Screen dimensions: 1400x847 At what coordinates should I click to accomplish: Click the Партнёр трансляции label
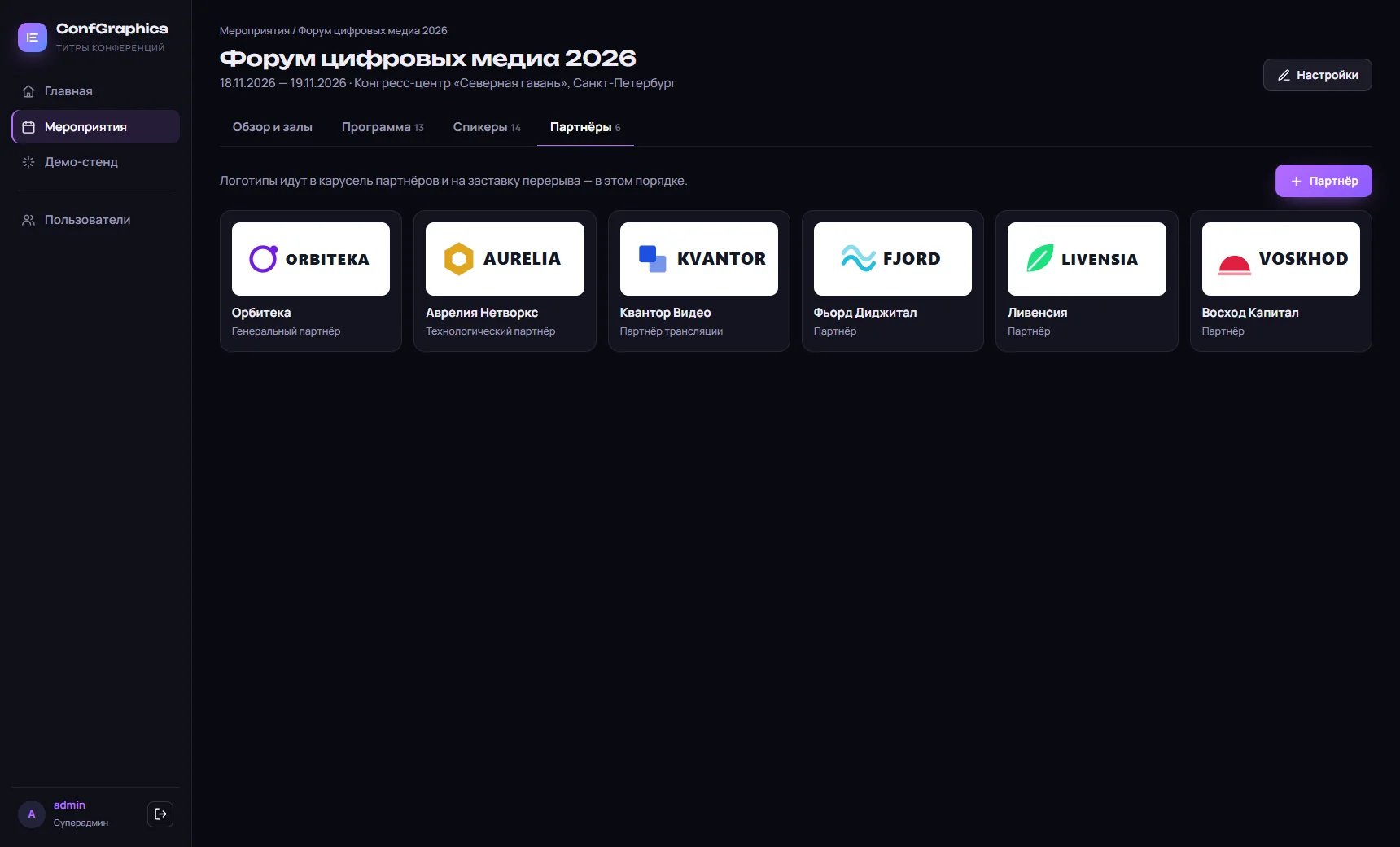click(x=672, y=331)
